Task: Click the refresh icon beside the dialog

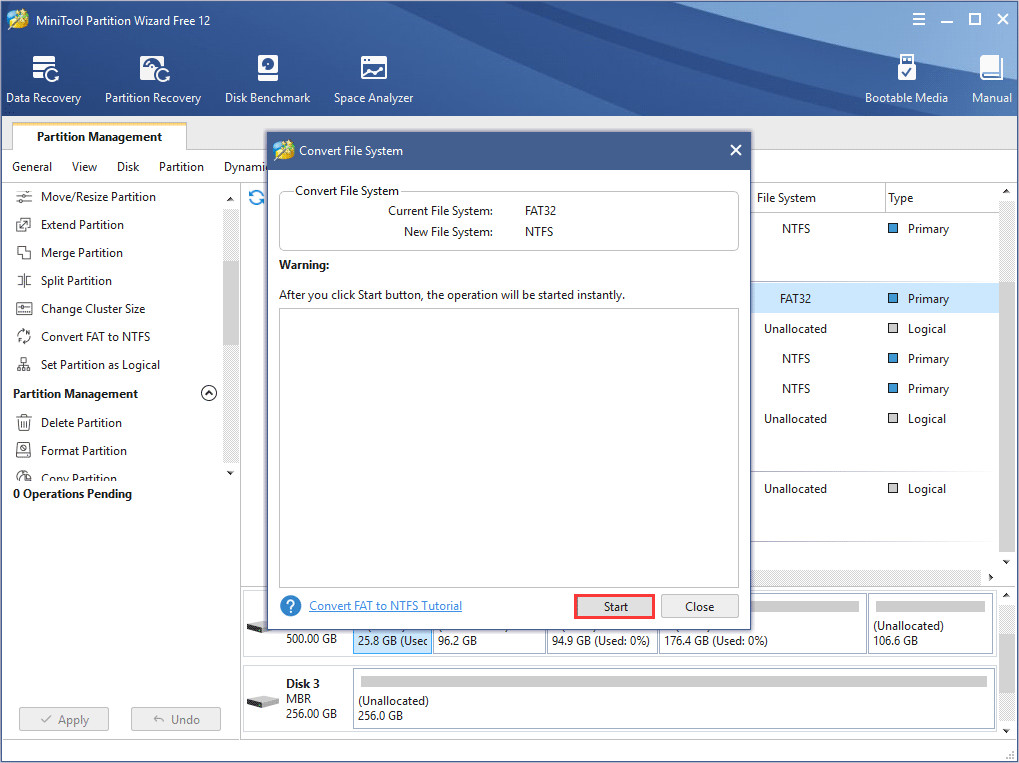Action: tap(256, 198)
